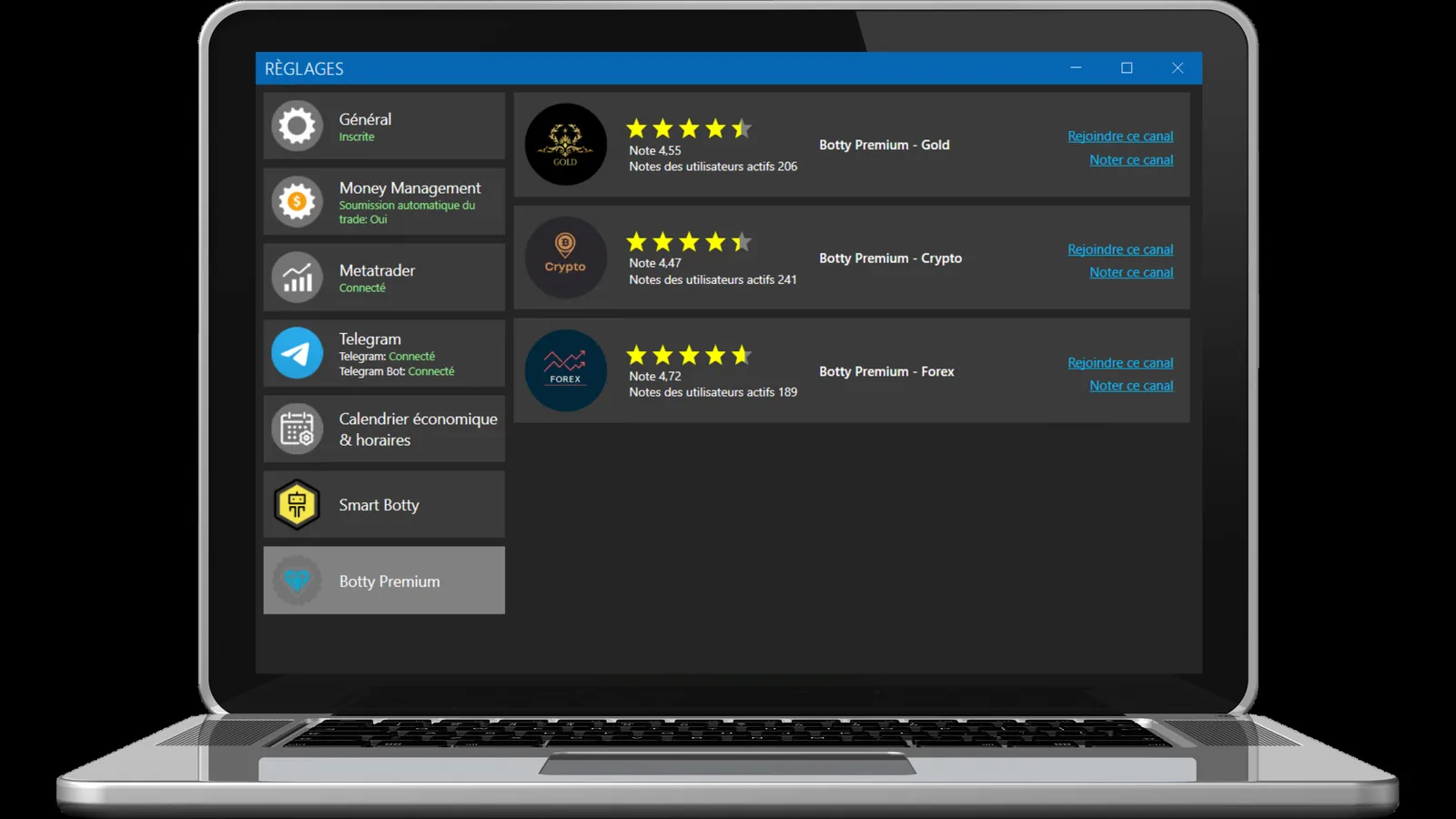Click the Telegram paper plane icon

[297, 353]
